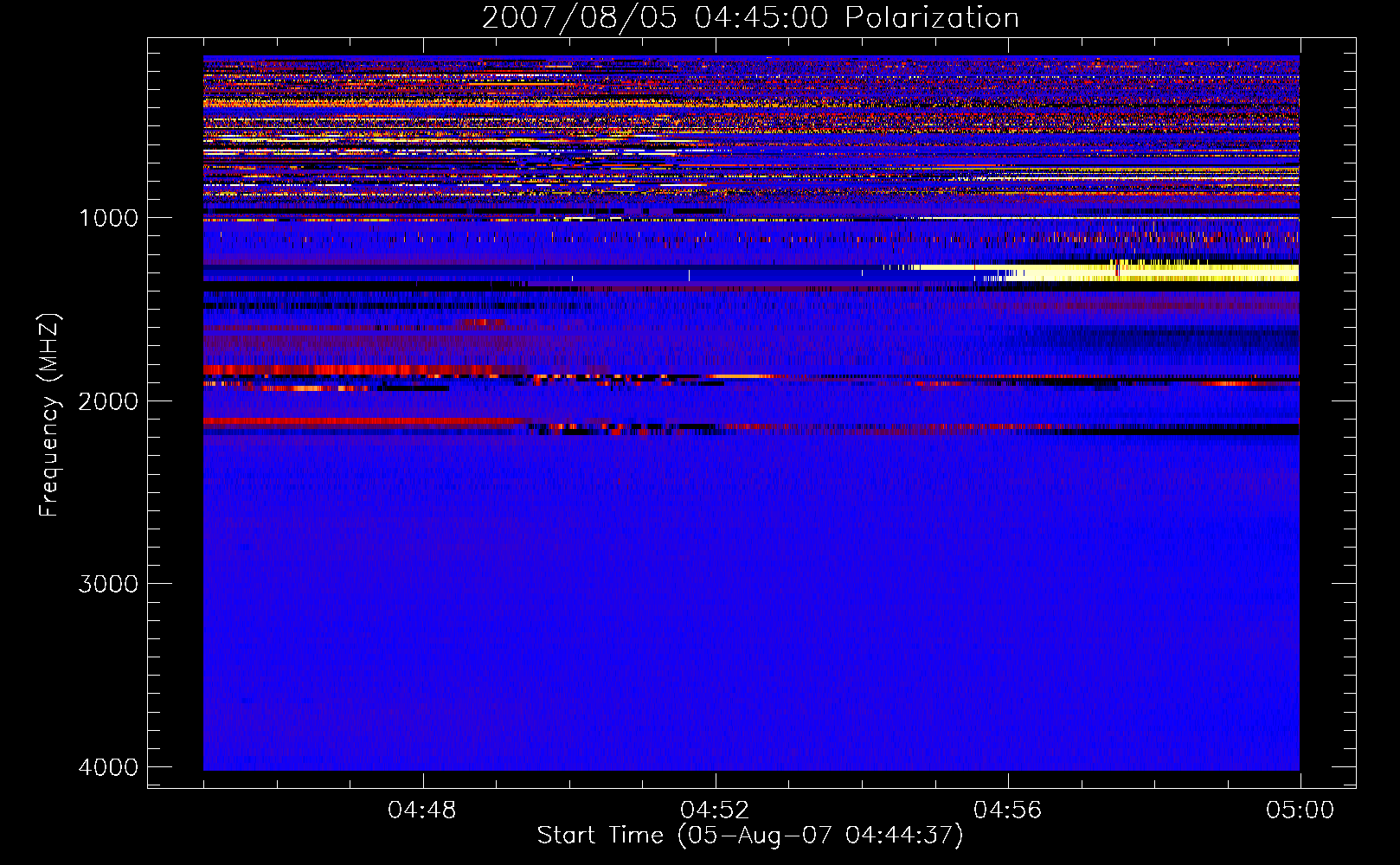Click the 04:52 time tick label

point(715,811)
